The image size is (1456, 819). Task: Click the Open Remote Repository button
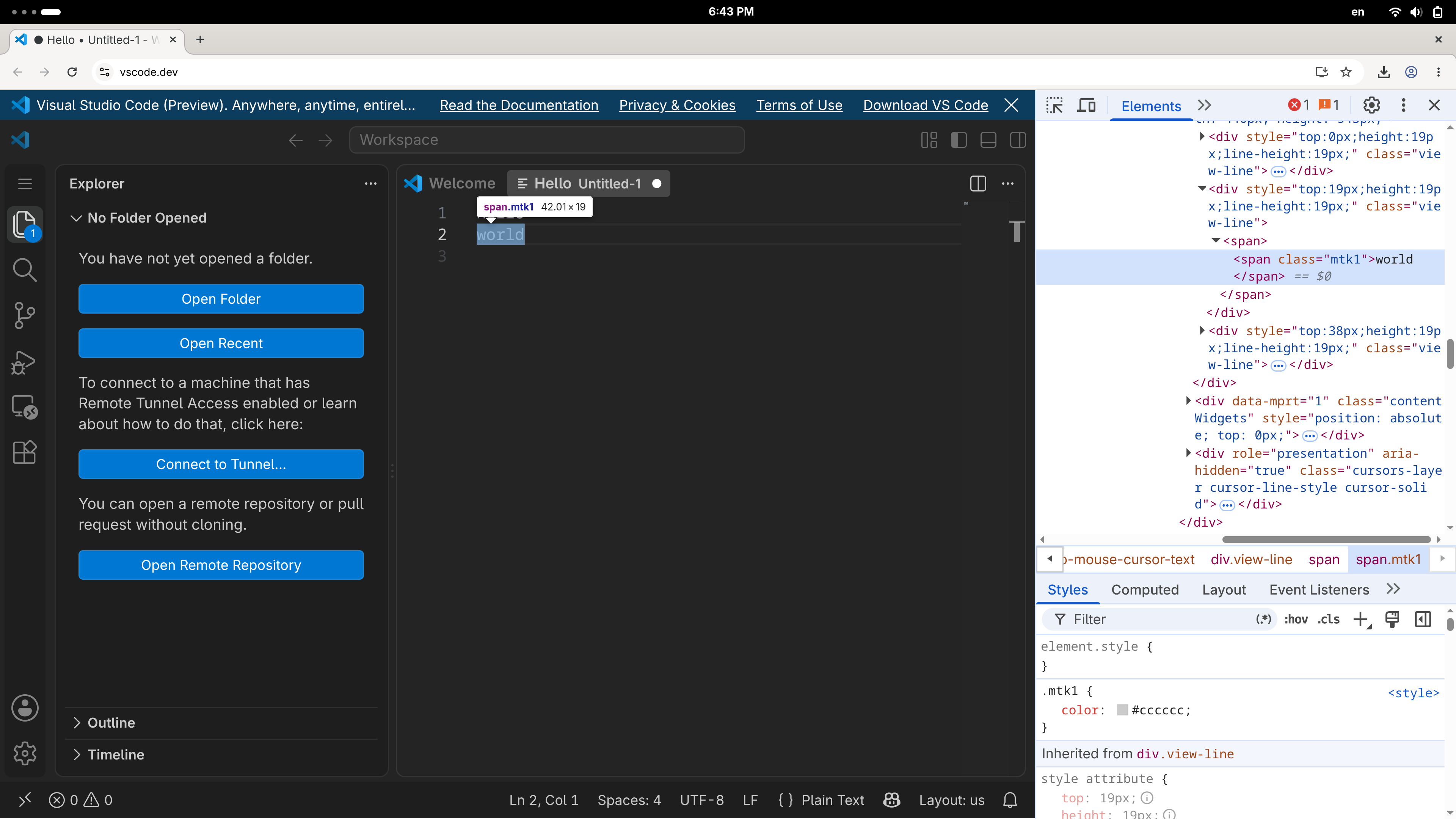tap(221, 565)
